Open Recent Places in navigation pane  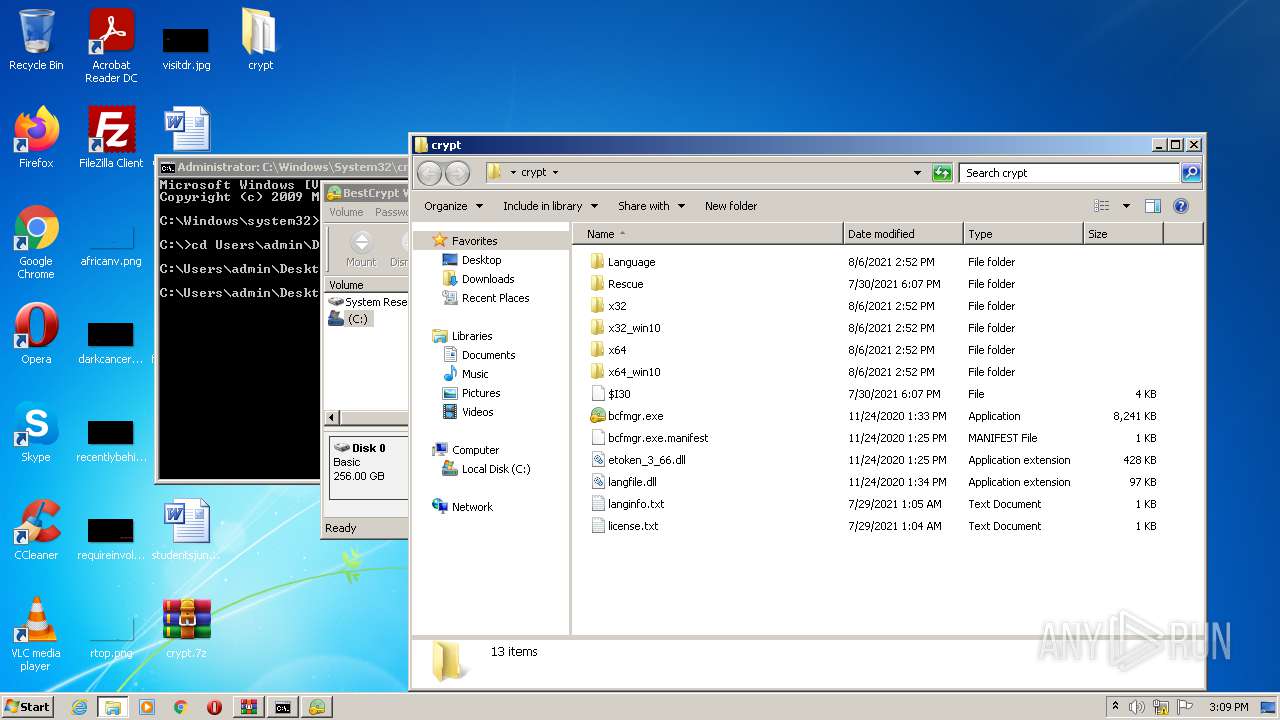coord(495,298)
